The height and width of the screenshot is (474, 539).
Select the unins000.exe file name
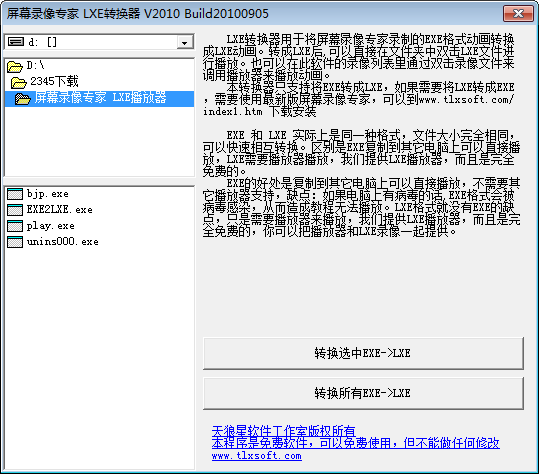63,242
